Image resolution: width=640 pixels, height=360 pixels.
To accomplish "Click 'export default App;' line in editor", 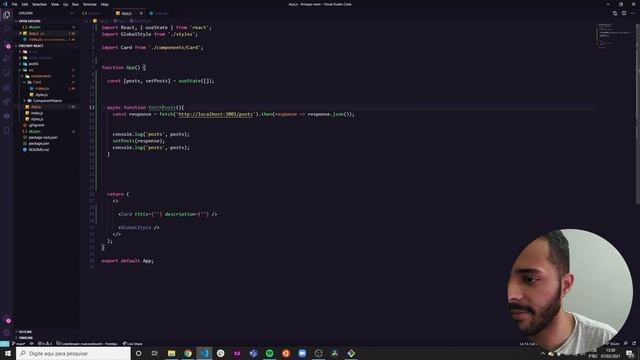I will (127, 261).
